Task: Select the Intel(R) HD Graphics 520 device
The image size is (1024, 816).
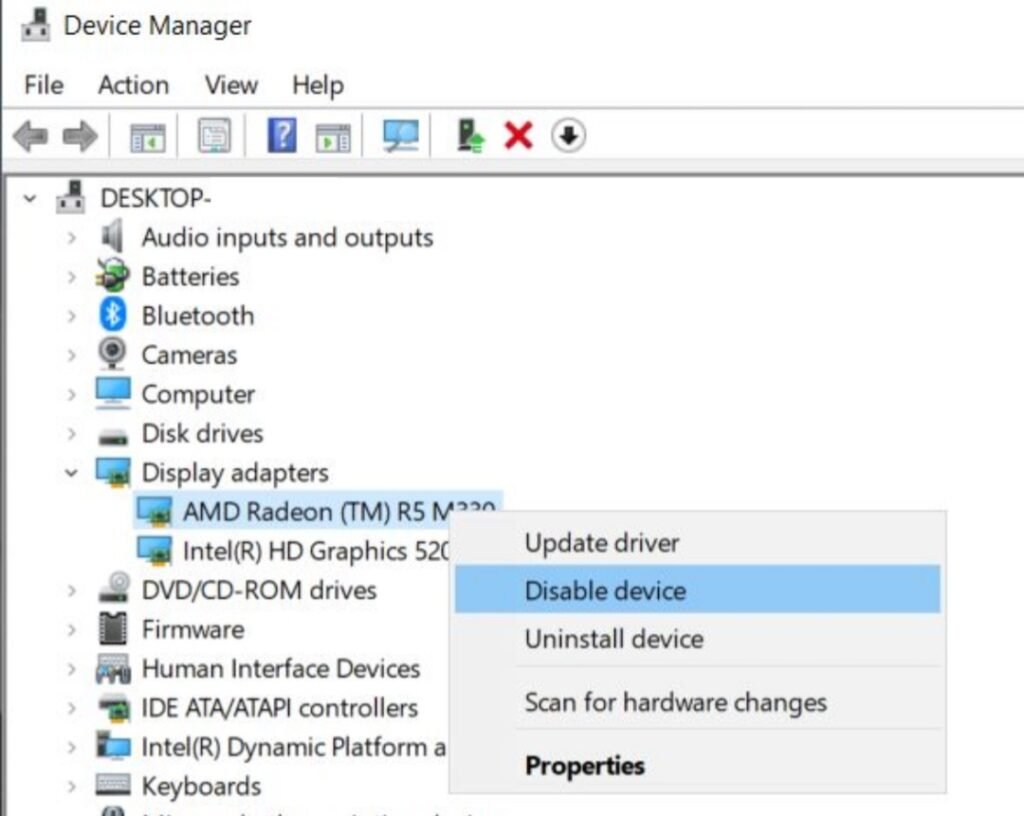Action: (320, 550)
